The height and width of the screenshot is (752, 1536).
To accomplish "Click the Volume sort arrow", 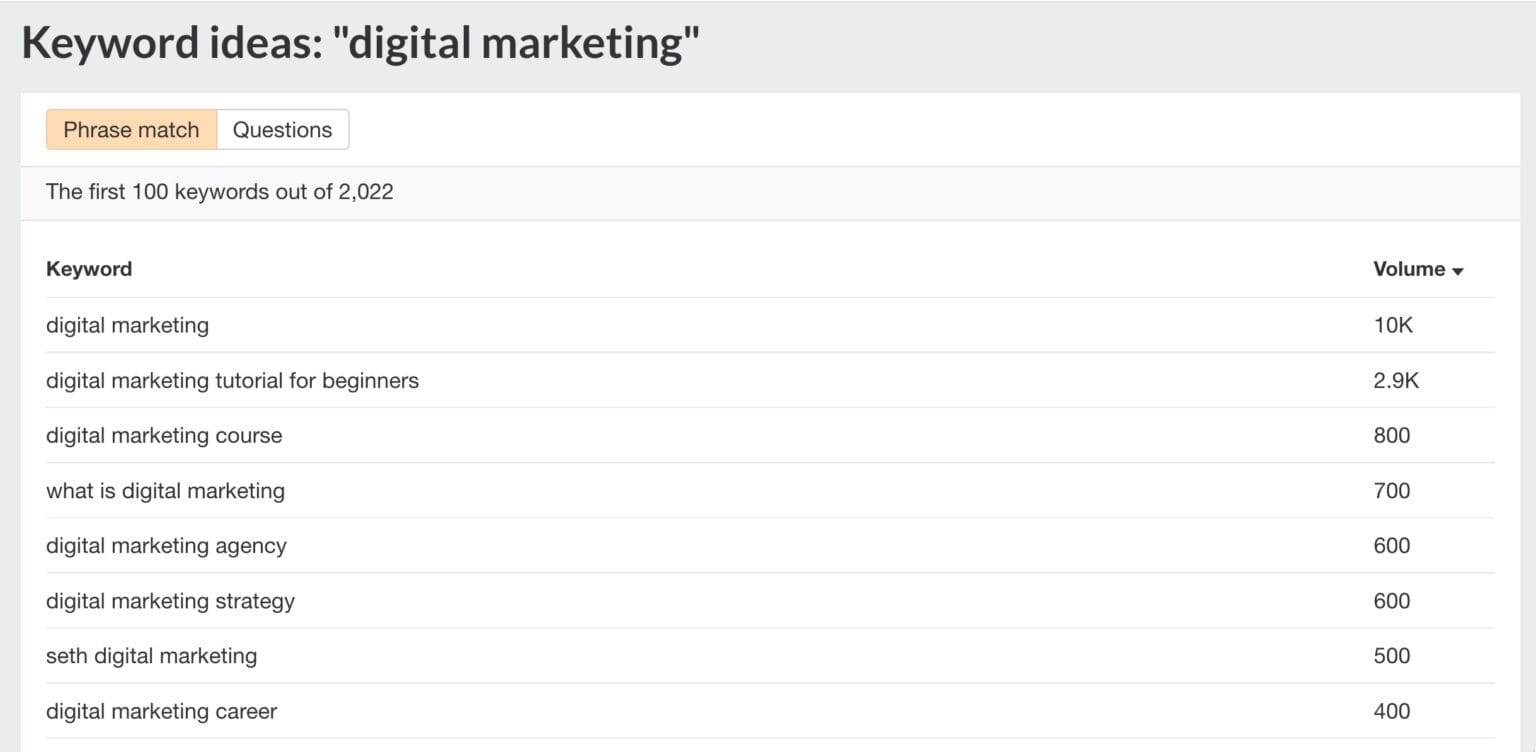I will click(x=1458, y=270).
